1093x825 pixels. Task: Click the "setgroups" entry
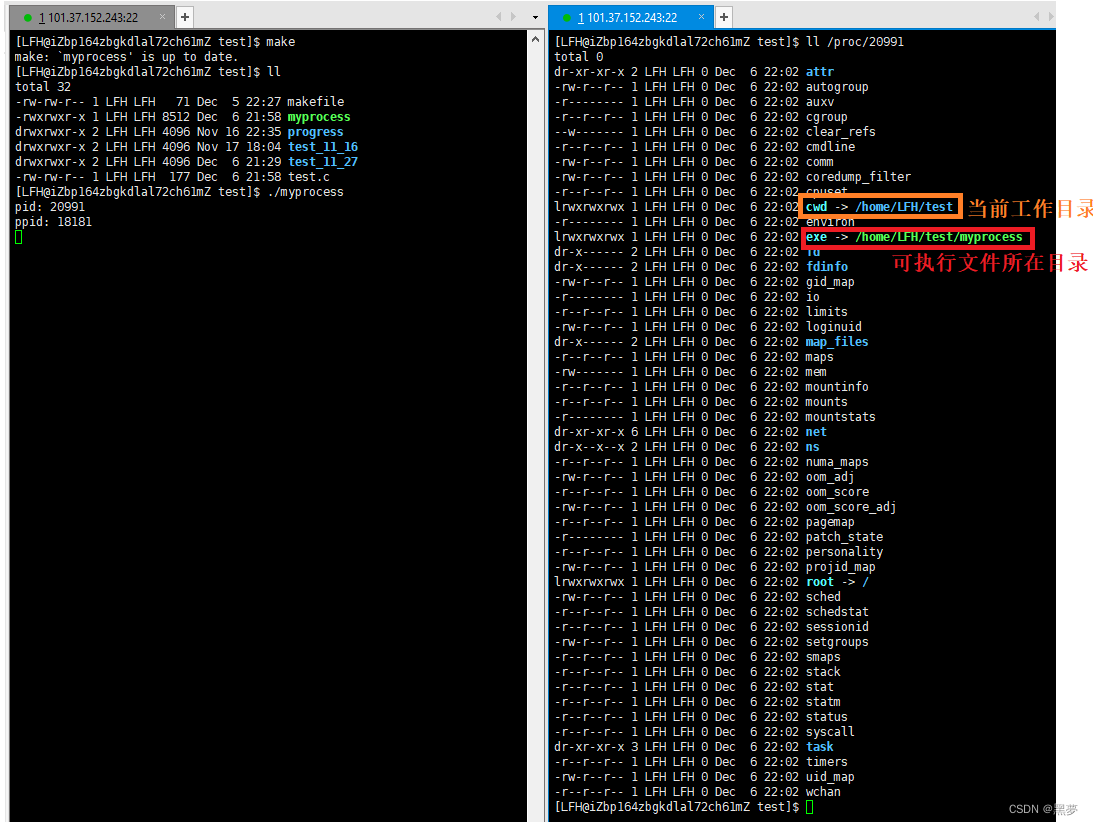click(x=837, y=642)
